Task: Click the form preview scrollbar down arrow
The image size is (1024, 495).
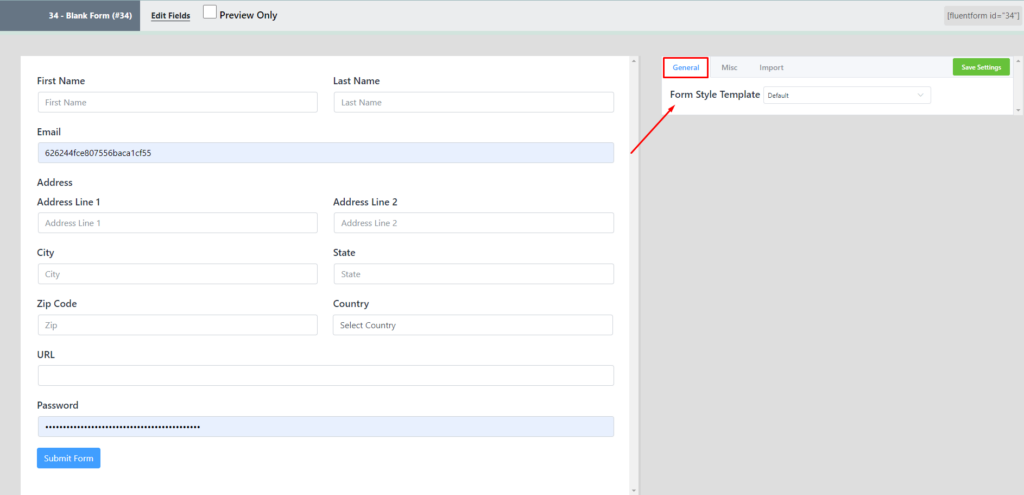Action: point(633,490)
